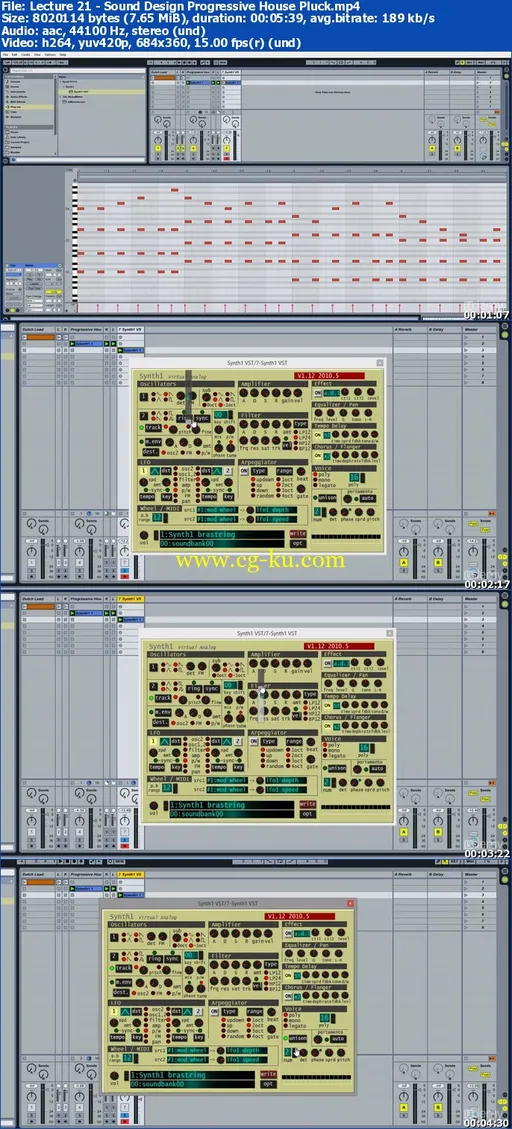Screen dimensions: 512x1129
Task: Toggle Effect ON switch in Synth1, frame 00:02:17
Action: tap(318, 393)
